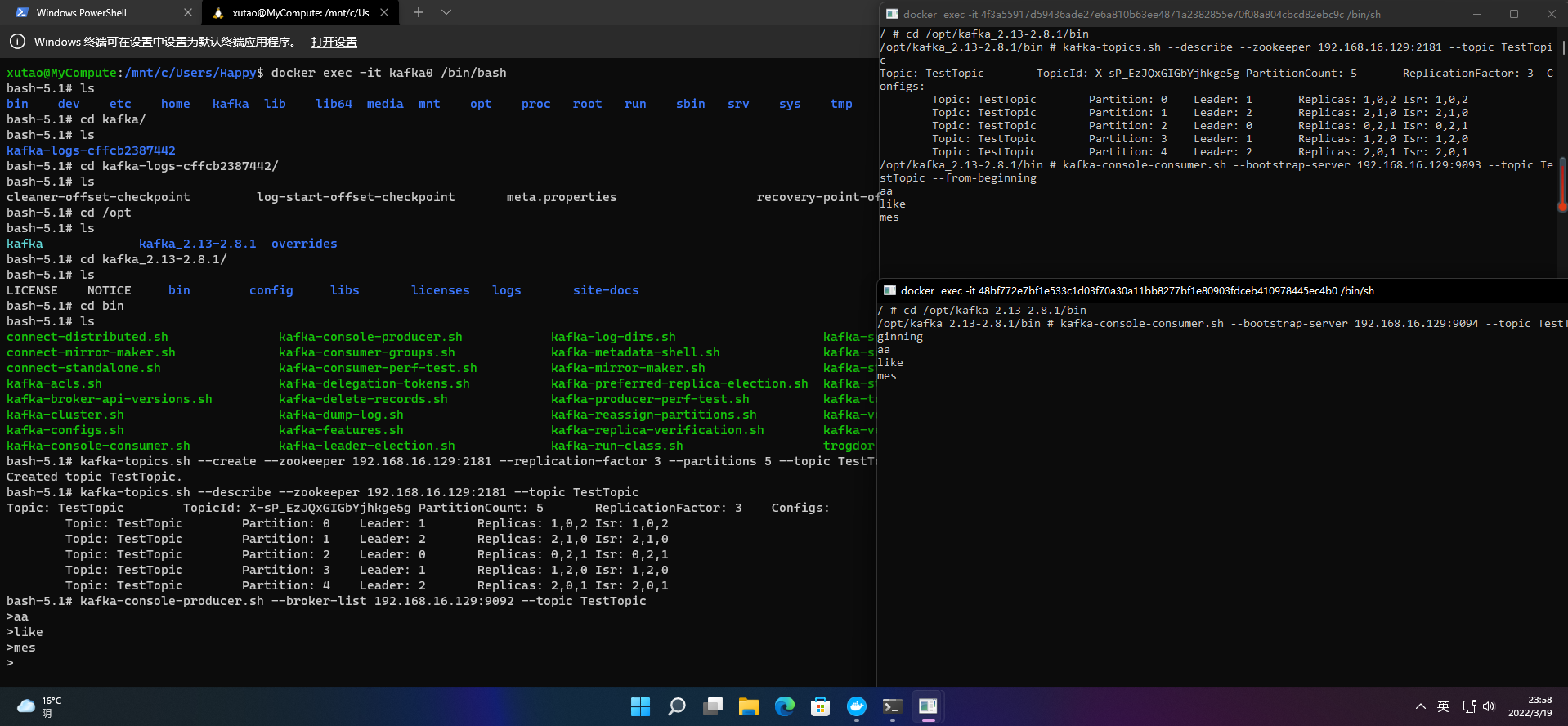Viewport: 1568px width, 726px height.
Task: Close the Windows PowerShell tab
Action: 187,12
